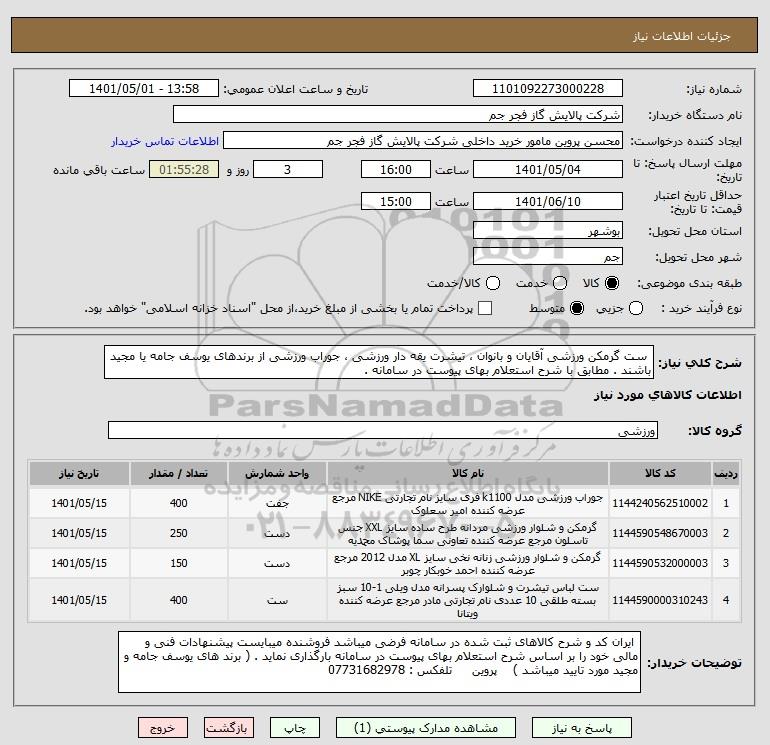The height and width of the screenshot is (745, 770).
Task: Click the buyer notes text area
Action: tap(380, 662)
